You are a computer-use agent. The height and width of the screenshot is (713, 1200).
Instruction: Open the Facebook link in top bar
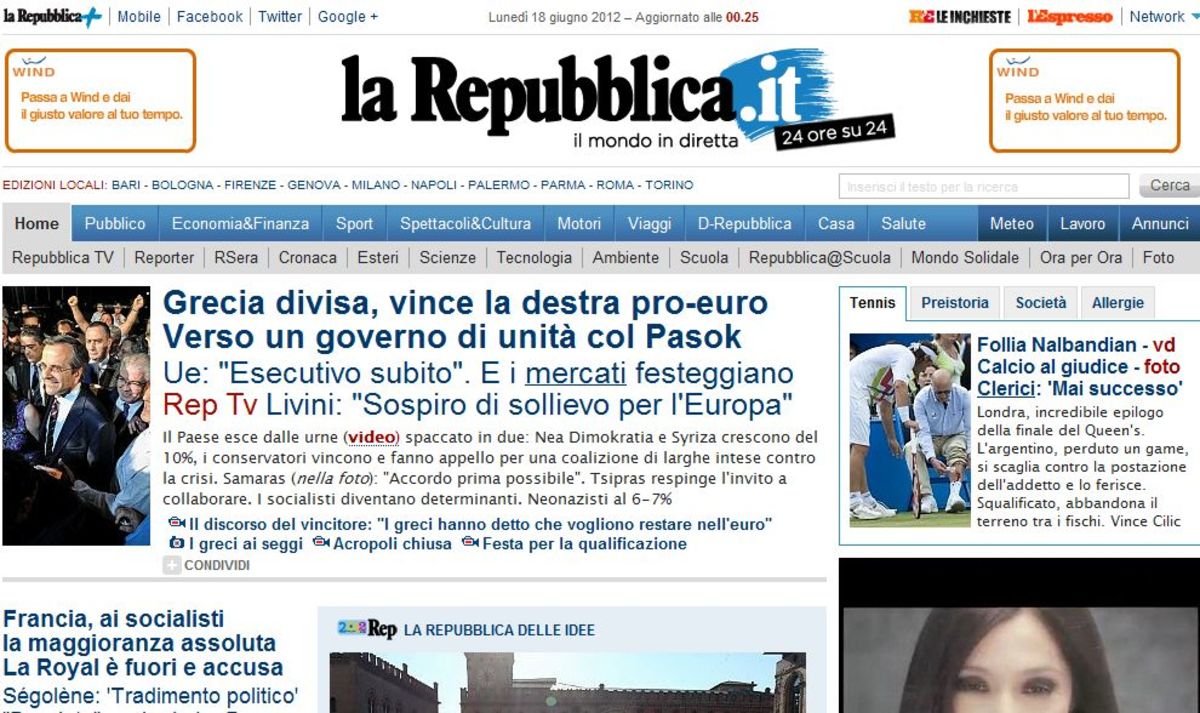[210, 17]
